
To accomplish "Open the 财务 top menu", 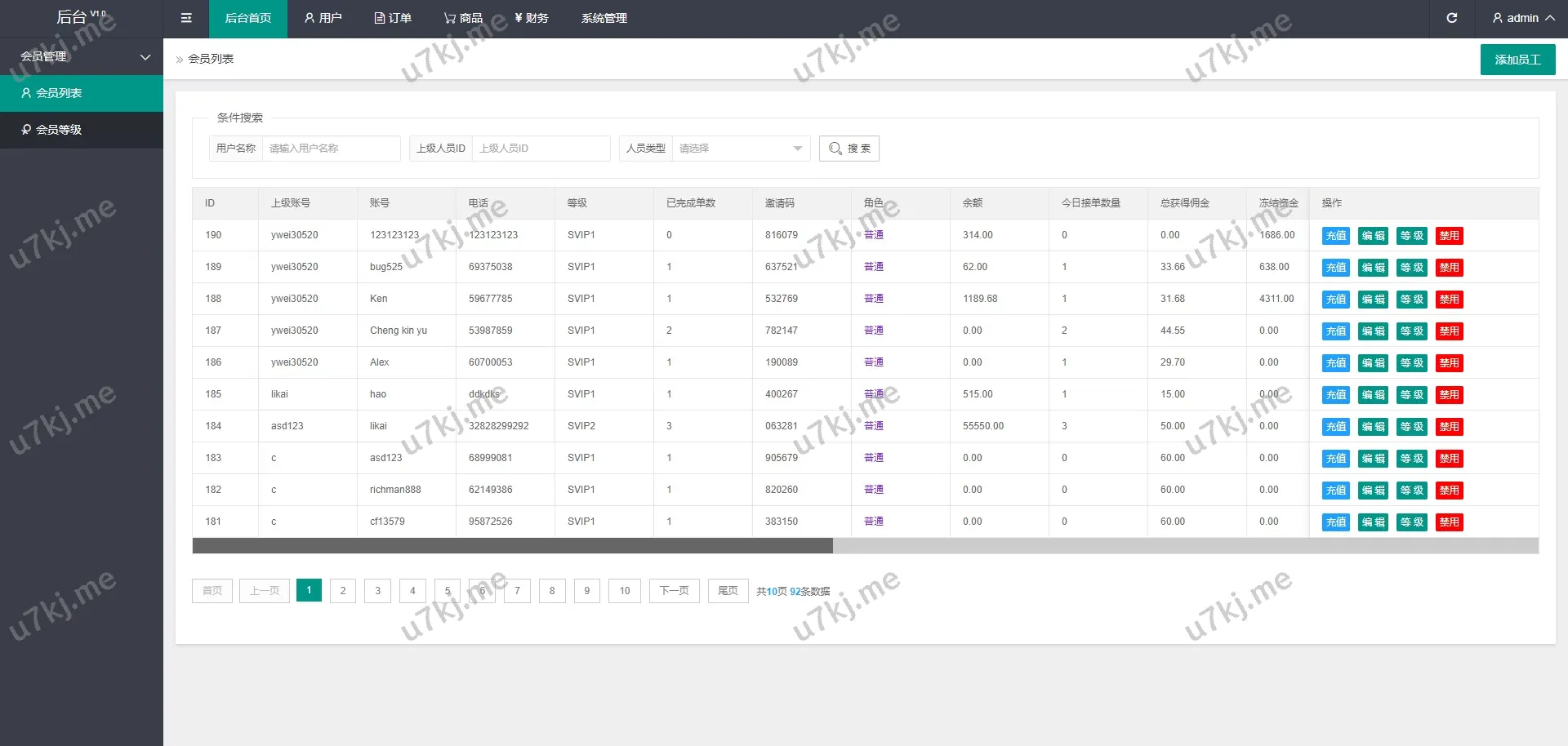I will (x=532, y=18).
